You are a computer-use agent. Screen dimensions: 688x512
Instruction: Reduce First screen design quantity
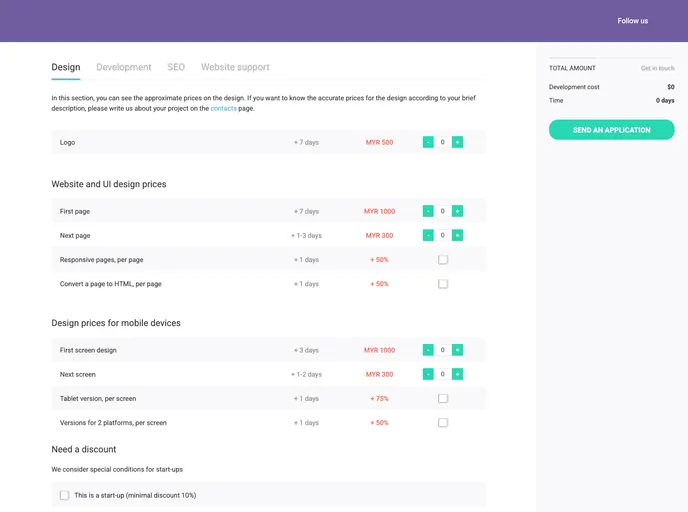click(x=428, y=350)
